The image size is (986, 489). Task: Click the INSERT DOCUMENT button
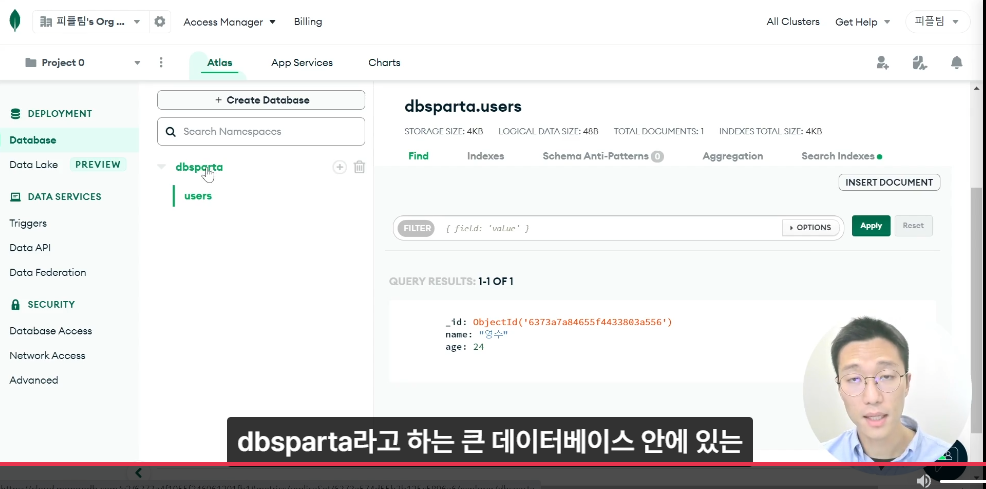[x=889, y=182]
